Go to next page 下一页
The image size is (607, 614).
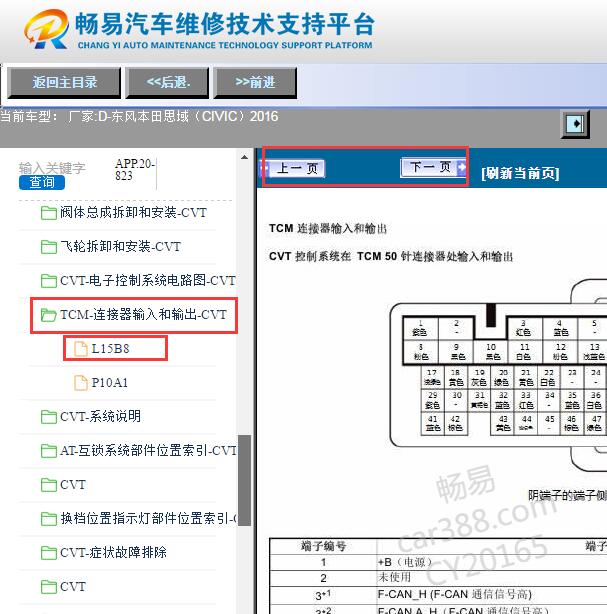click(433, 168)
